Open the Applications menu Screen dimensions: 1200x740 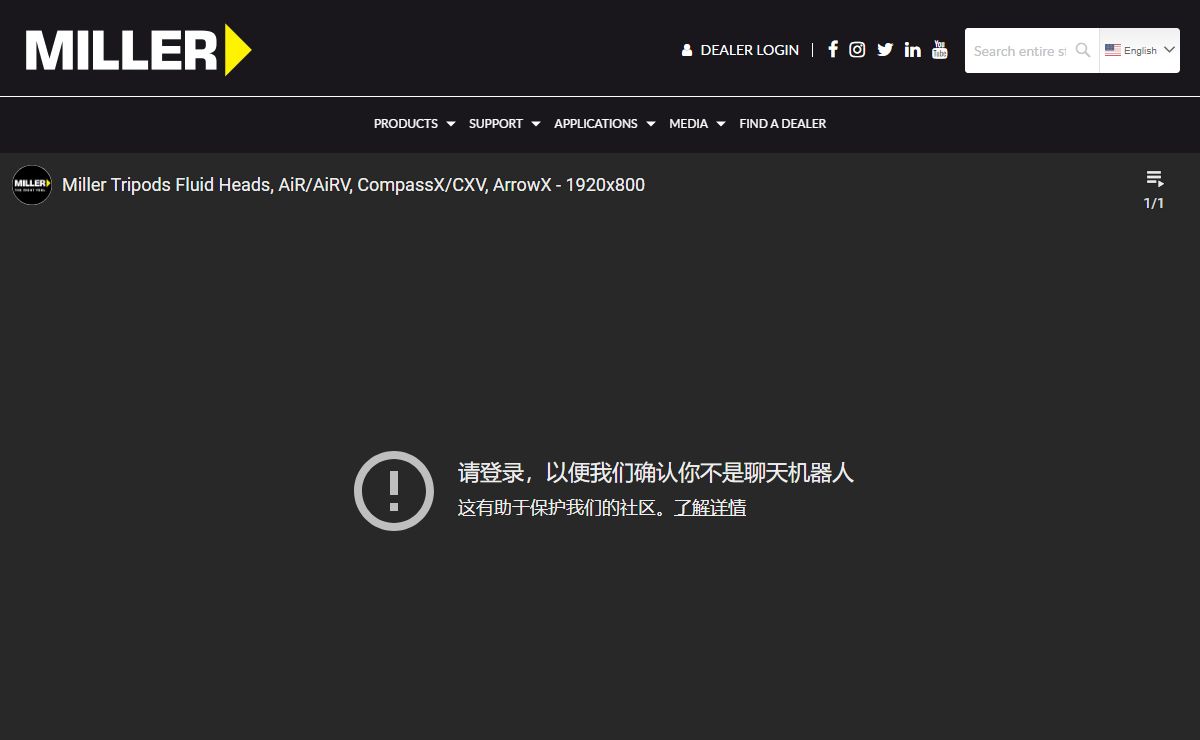click(x=604, y=124)
